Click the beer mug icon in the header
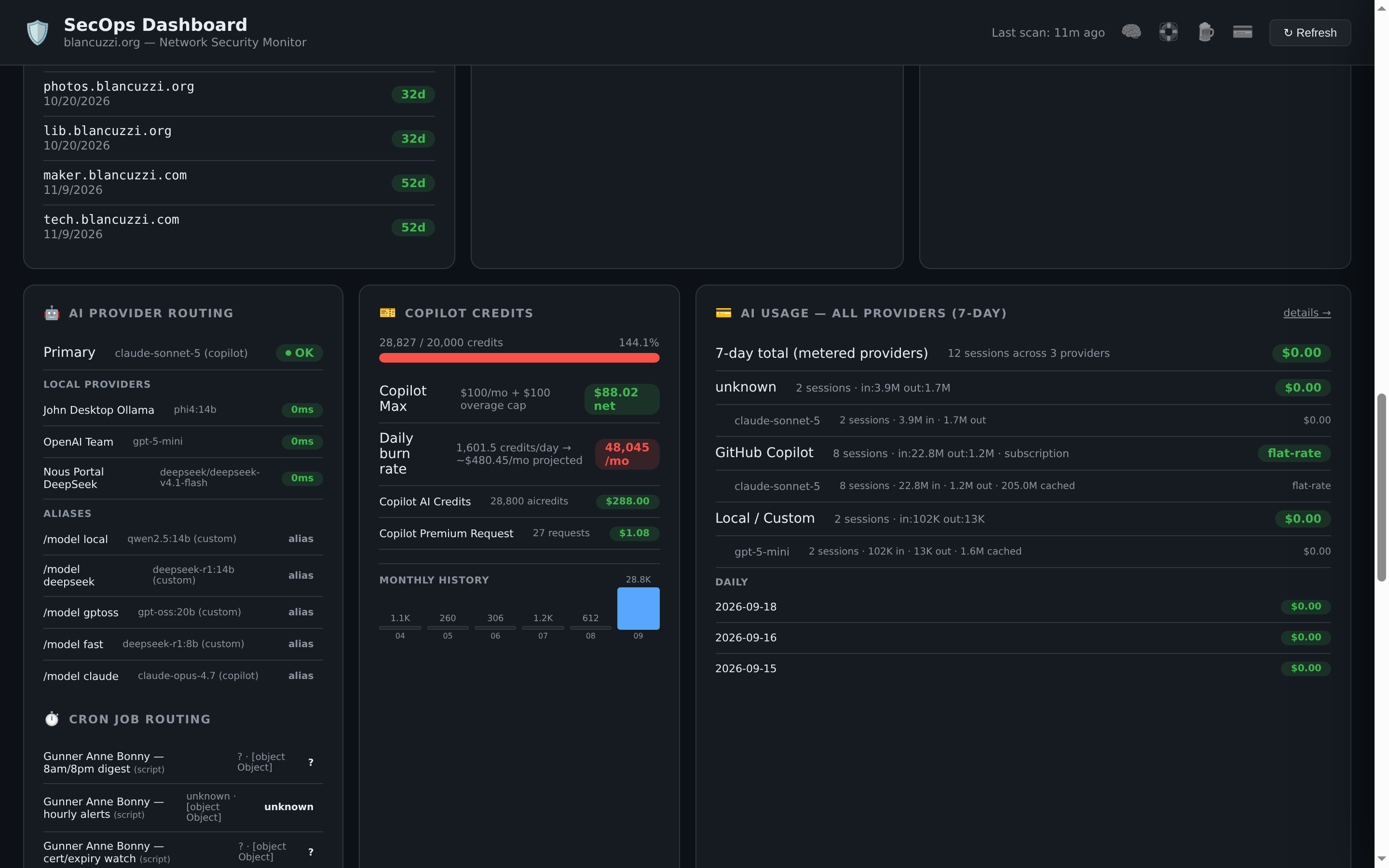 (x=1205, y=32)
